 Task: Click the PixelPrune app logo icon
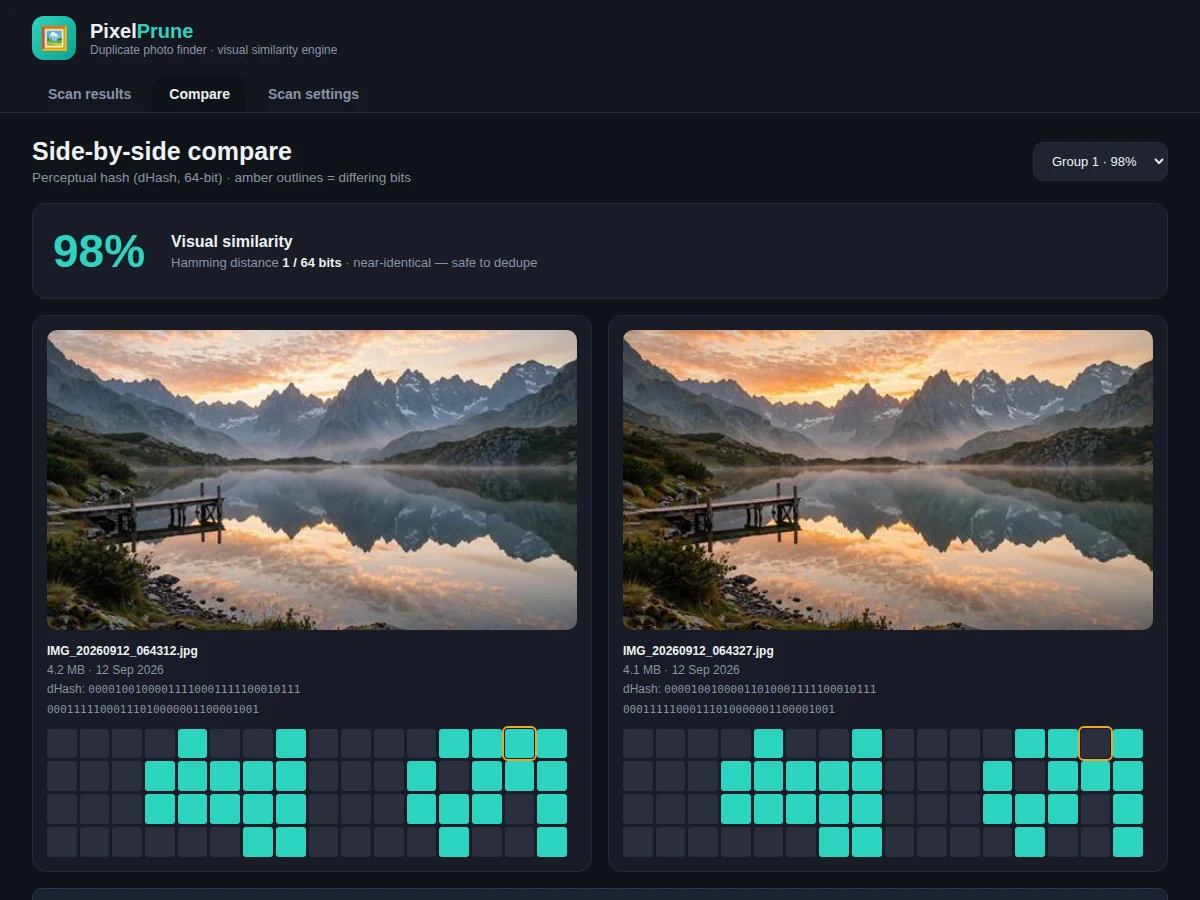54,38
